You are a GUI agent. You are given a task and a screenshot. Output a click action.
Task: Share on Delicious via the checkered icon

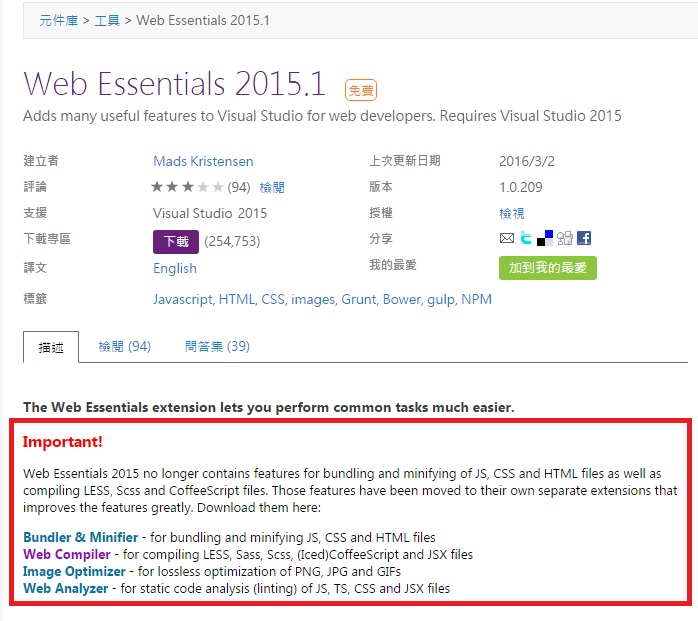[x=545, y=238]
